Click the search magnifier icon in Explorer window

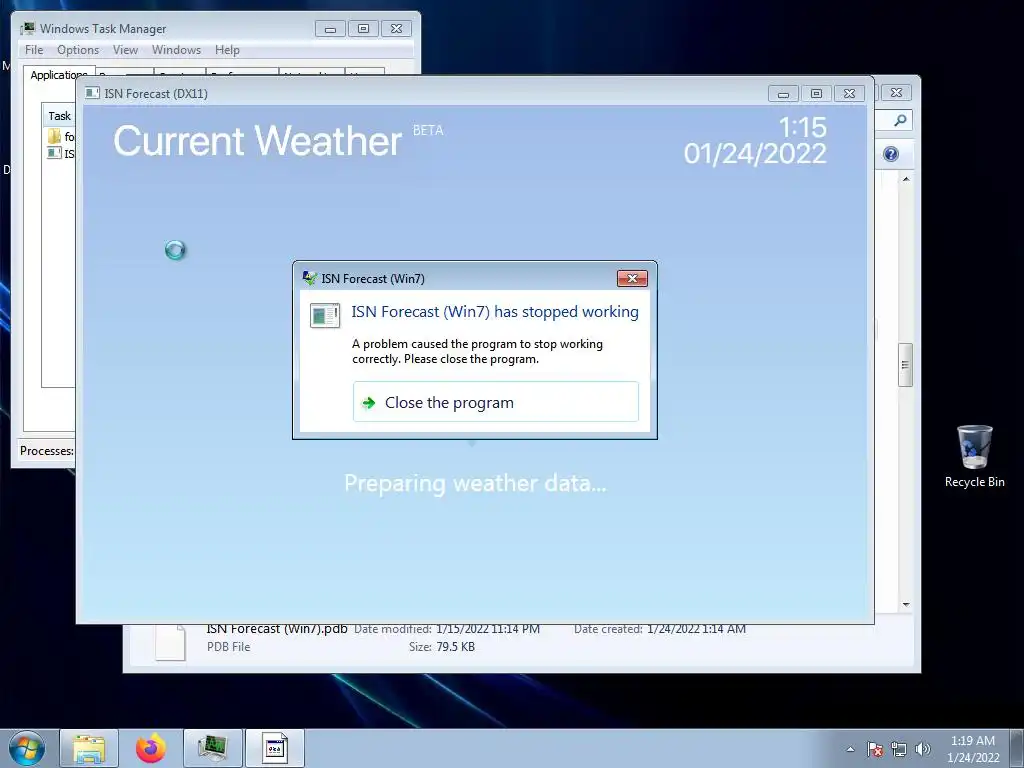pos(900,120)
